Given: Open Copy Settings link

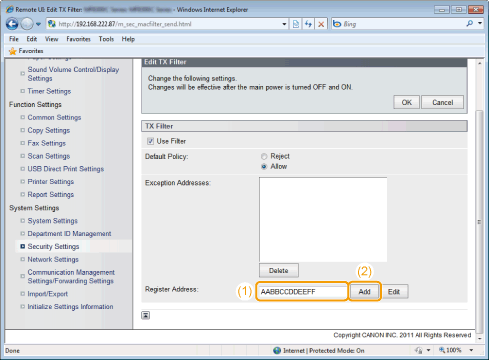Looking at the screenshot, I should pyautogui.click(x=49, y=130).
